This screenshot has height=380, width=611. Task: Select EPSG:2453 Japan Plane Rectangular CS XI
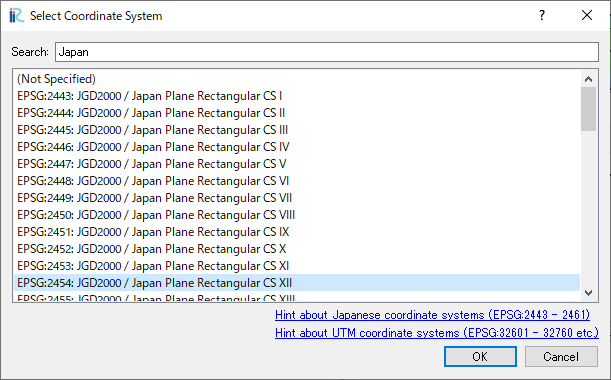(297, 266)
